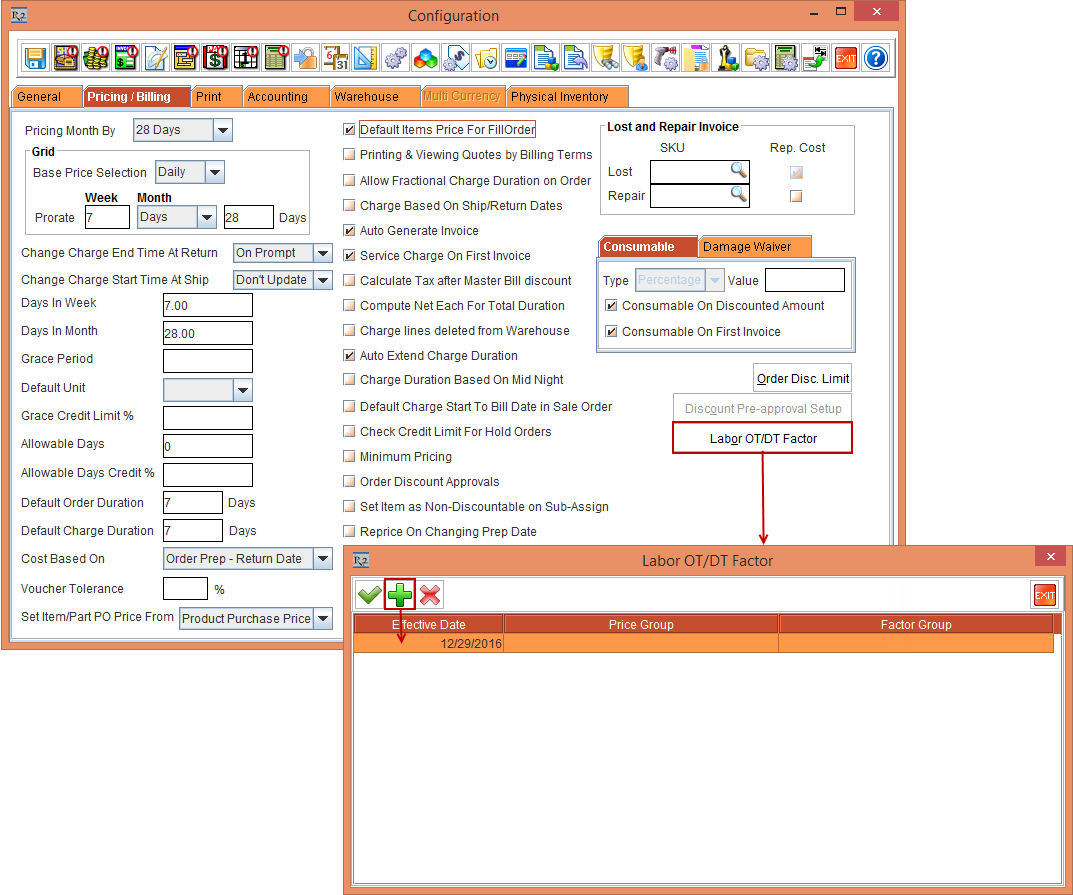Expand the Pricing Month By dropdown
The image size is (1073, 895).
pos(222,131)
